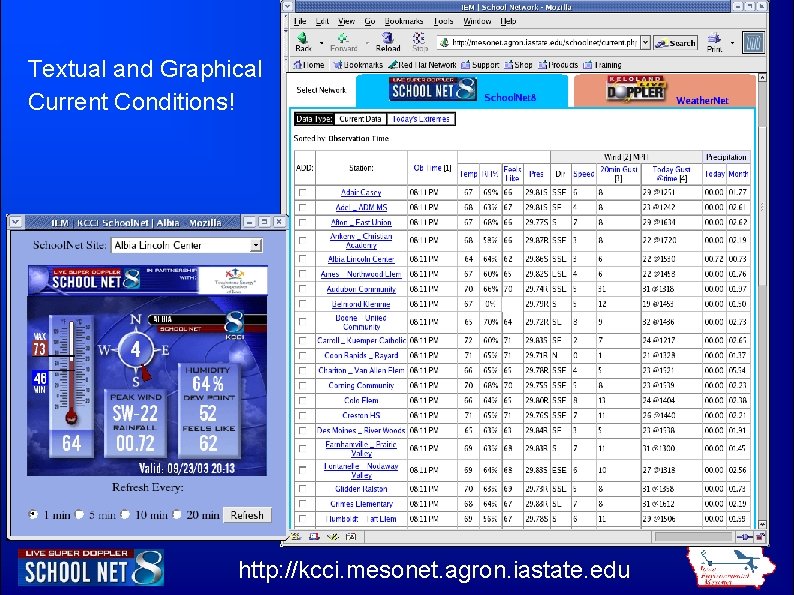The width and height of the screenshot is (794, 595).
Task: Switch to Current Data type
Action: point(360,119)
